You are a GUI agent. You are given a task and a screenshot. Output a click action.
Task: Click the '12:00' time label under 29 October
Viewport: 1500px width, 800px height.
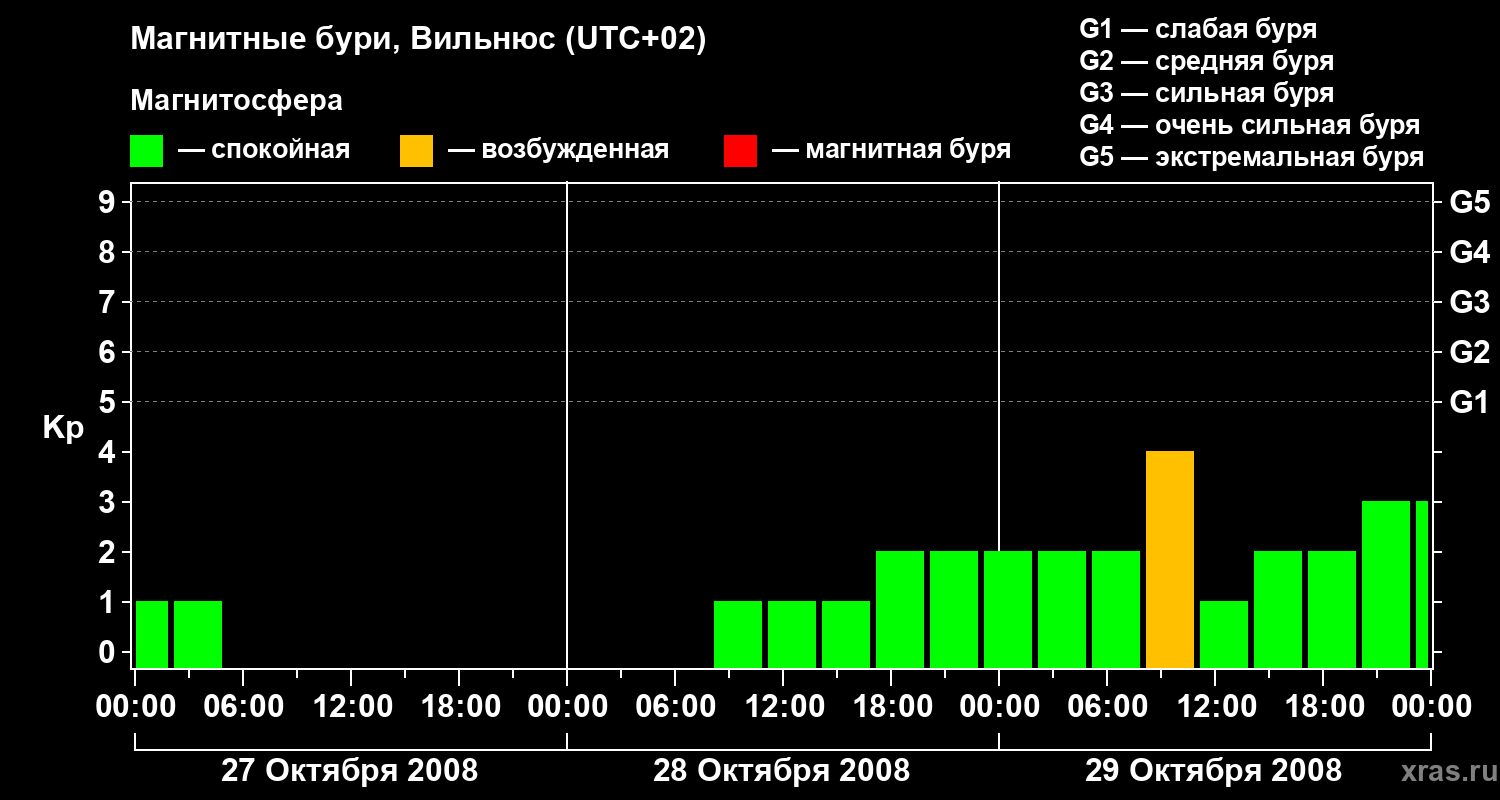point(1215,706)
